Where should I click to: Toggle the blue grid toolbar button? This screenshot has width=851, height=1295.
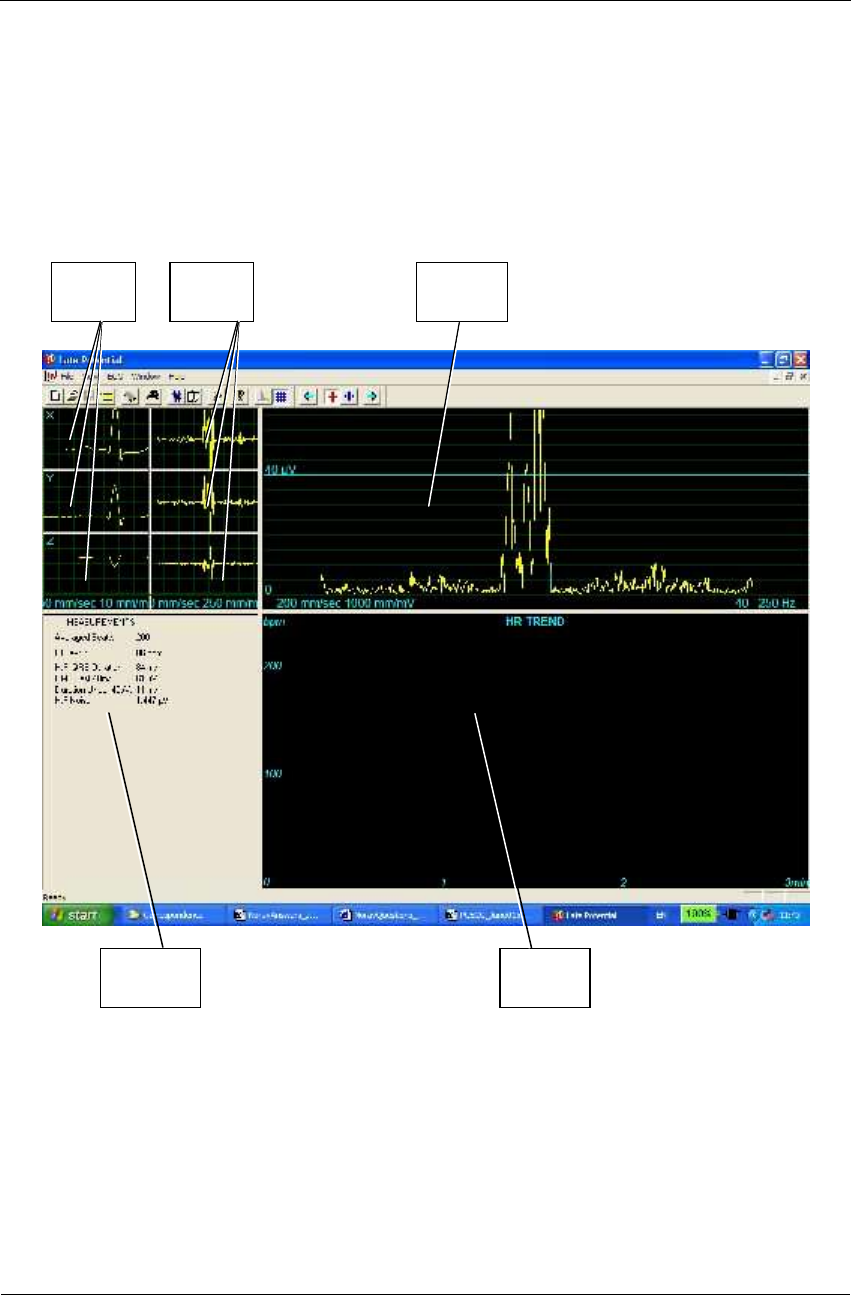pos(281,396)
